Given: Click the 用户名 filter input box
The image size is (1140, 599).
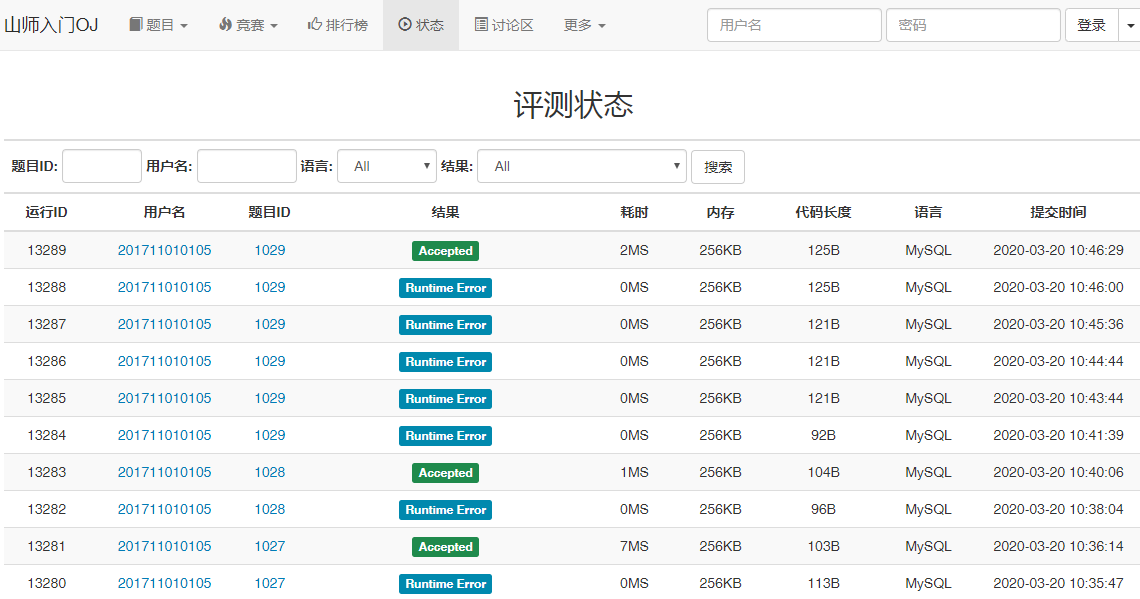Looking at the screenshot, I should pyautogui.click(x=246, y=166).
